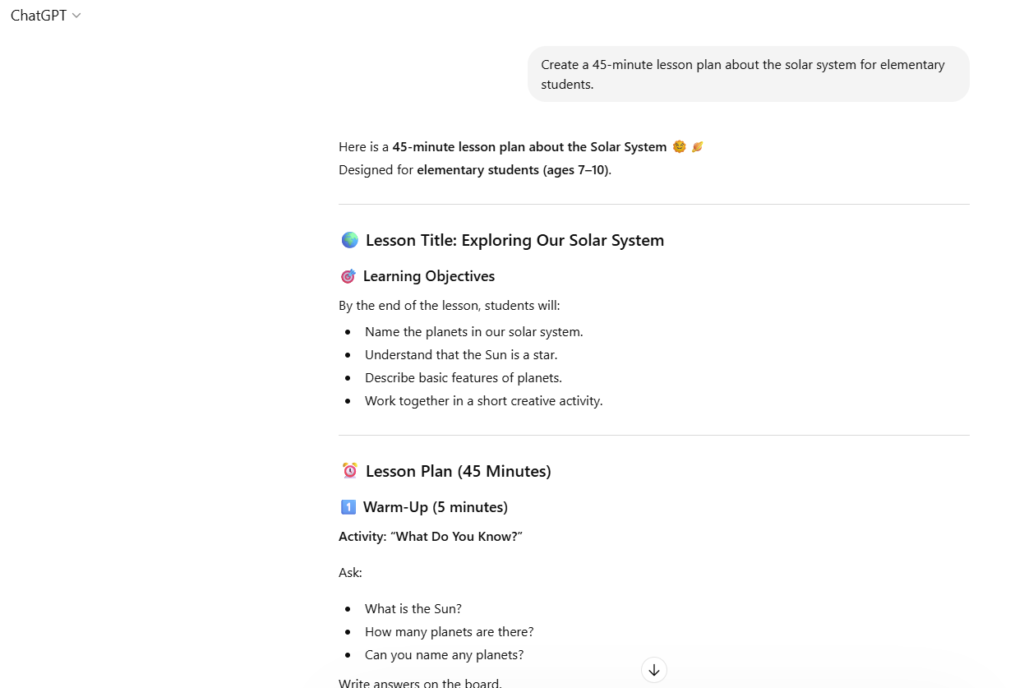Click the user prompt message bubble

(748, 74)
